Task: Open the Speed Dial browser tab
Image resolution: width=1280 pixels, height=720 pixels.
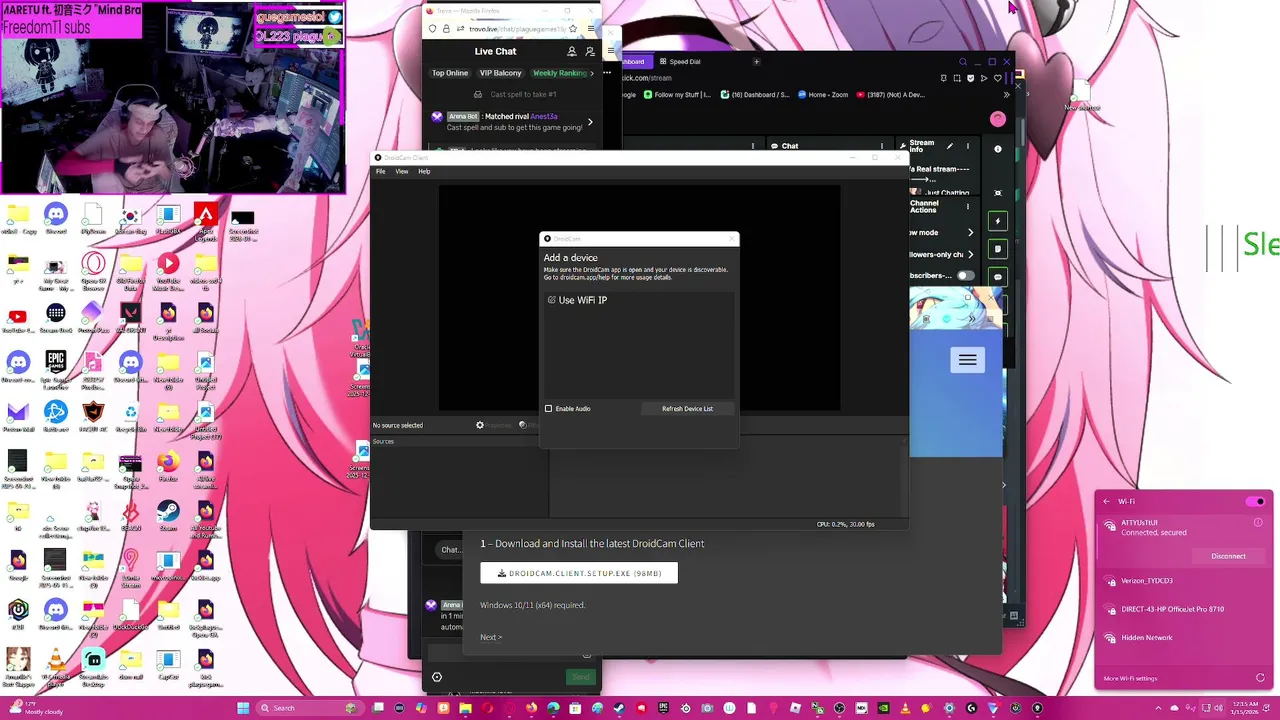Action: [x=680, y=62]
